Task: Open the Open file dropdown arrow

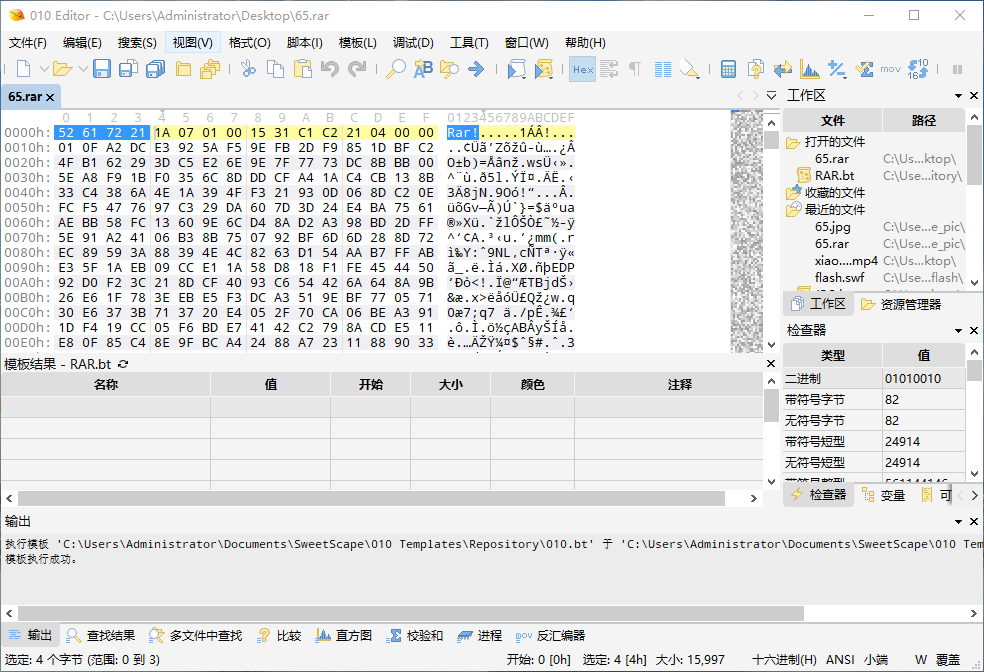Action: pos(83,68)
